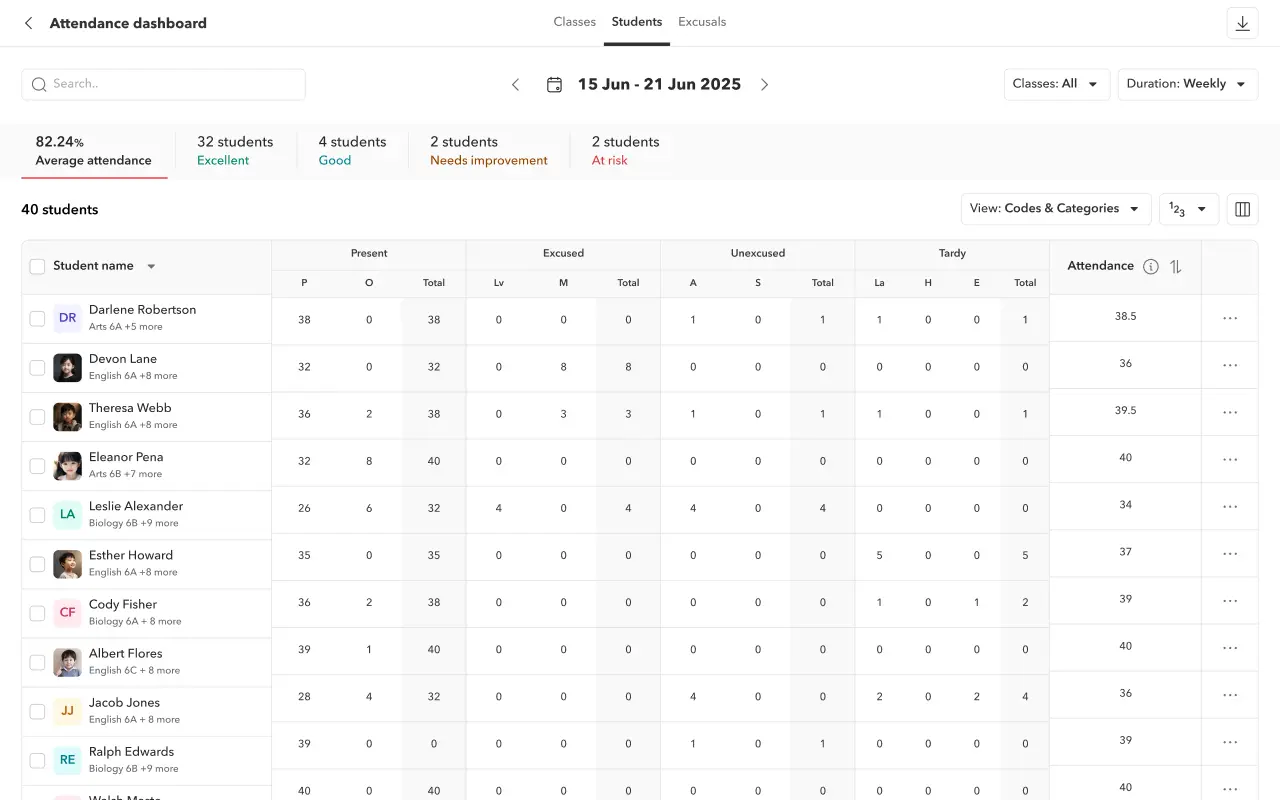The width and height of the screenshot is (1280, 800).
Task: Toggle the select-all students checkbox
Action: point(37,266)
